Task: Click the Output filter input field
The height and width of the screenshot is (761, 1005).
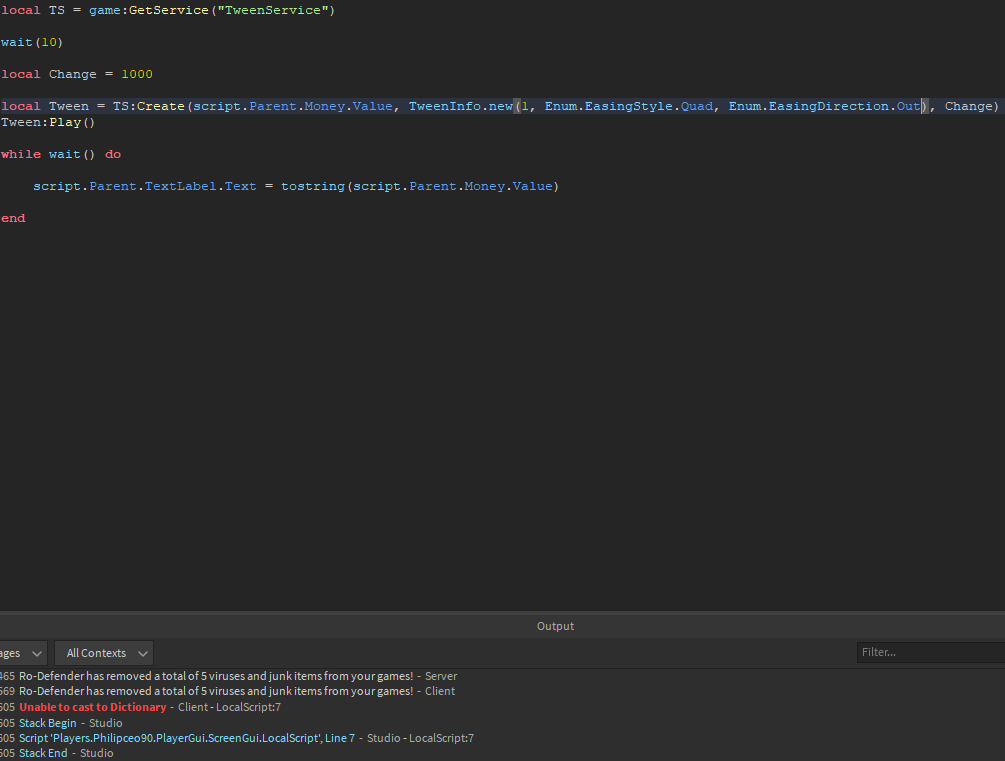Action: coord(930,652)
